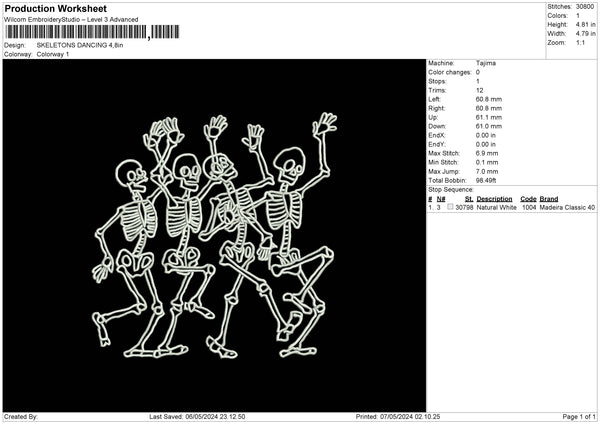Click the "Last Saved: 06/05/2024 23:12:50" footer

[x=197, y=417]
